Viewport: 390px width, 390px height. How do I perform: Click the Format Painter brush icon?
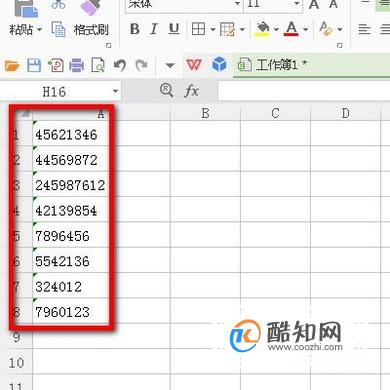click(90, 7)
